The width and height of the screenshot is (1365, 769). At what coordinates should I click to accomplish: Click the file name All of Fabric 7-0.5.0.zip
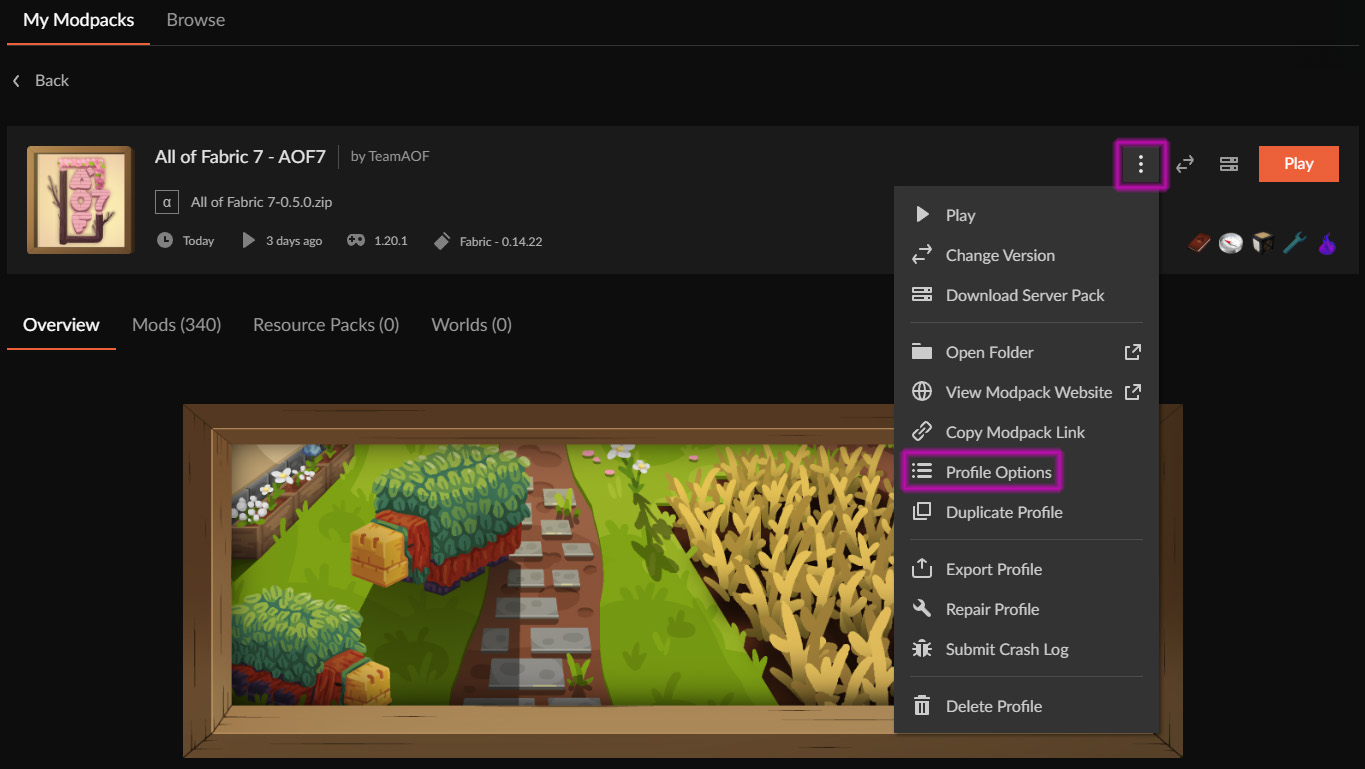click(261, 202)
